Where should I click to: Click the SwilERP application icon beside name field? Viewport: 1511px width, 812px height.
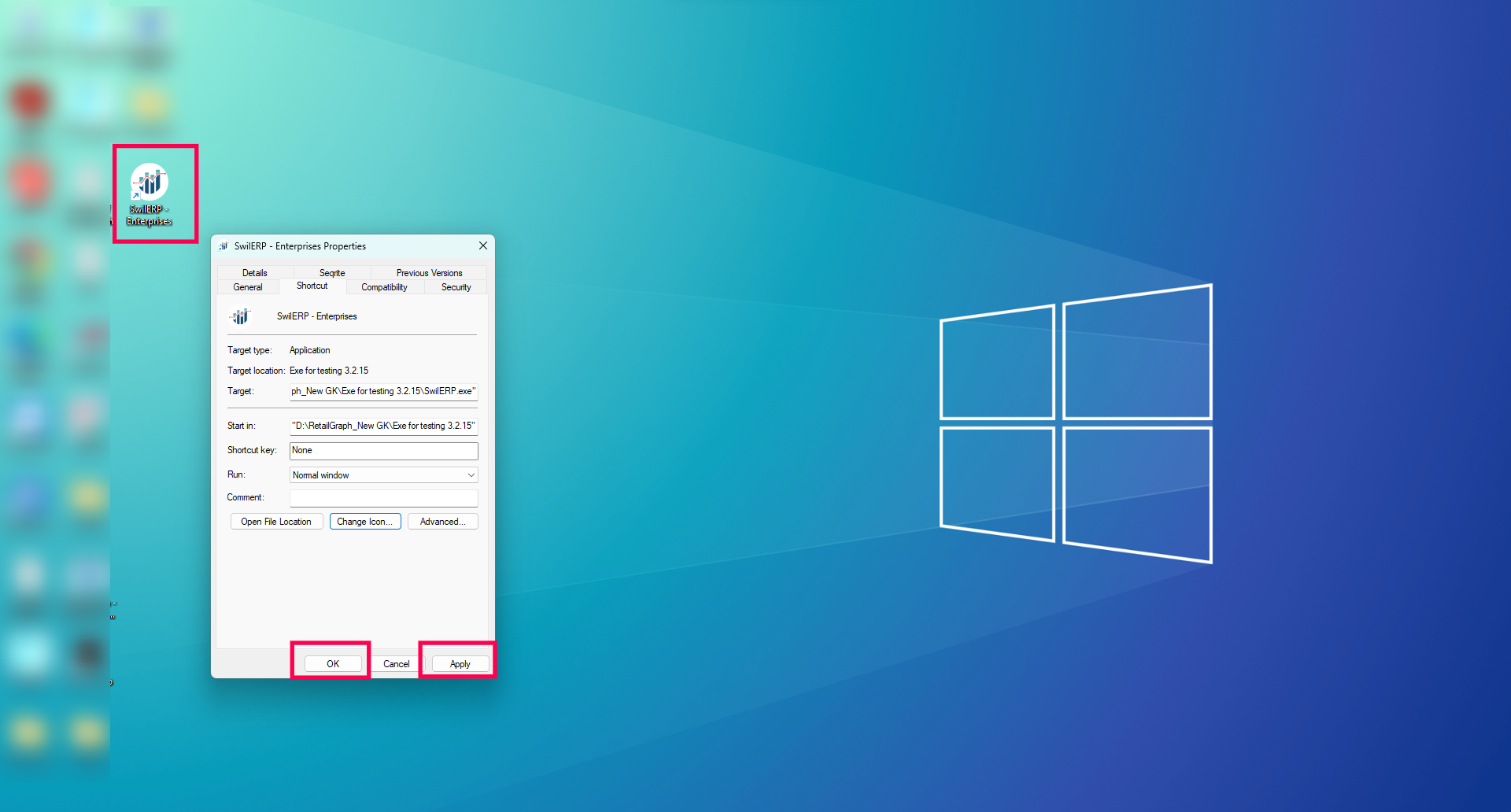point(240,316)
